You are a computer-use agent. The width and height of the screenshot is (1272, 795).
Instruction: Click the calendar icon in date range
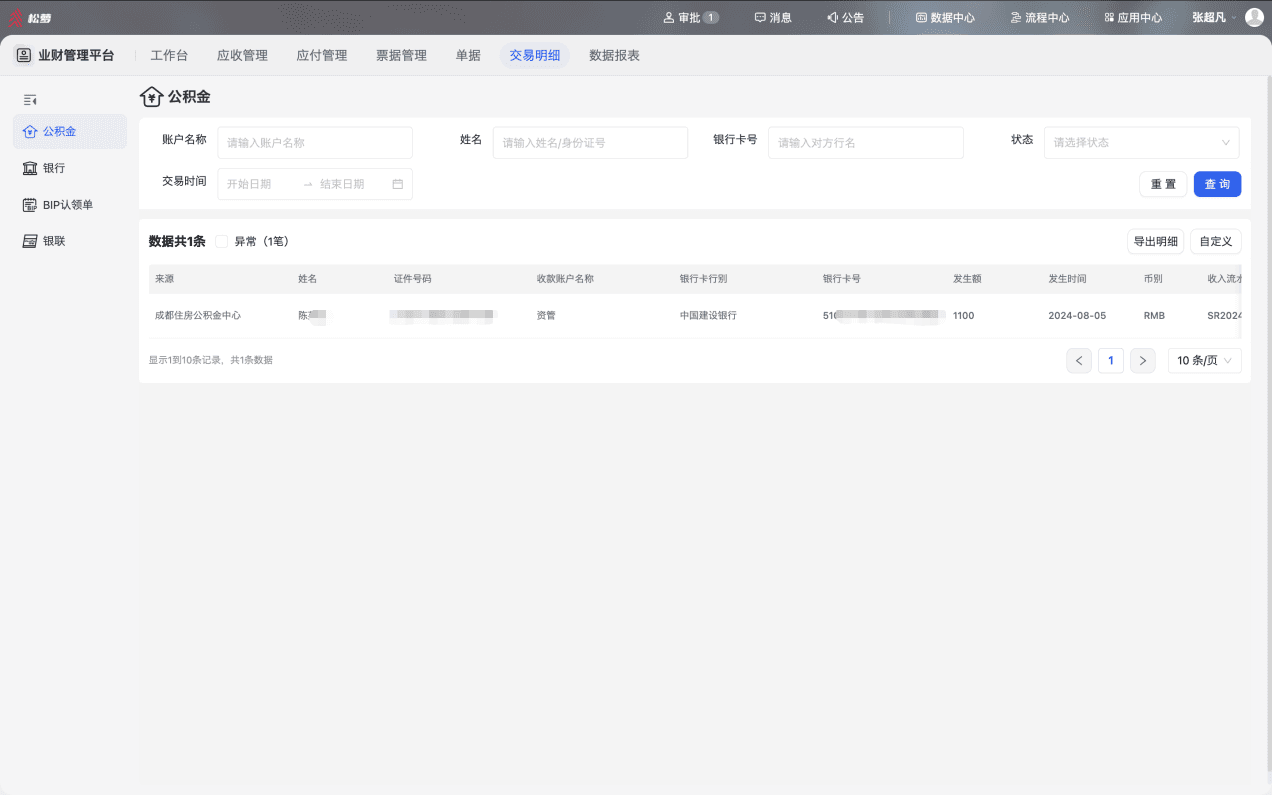[x=398, y=184]
